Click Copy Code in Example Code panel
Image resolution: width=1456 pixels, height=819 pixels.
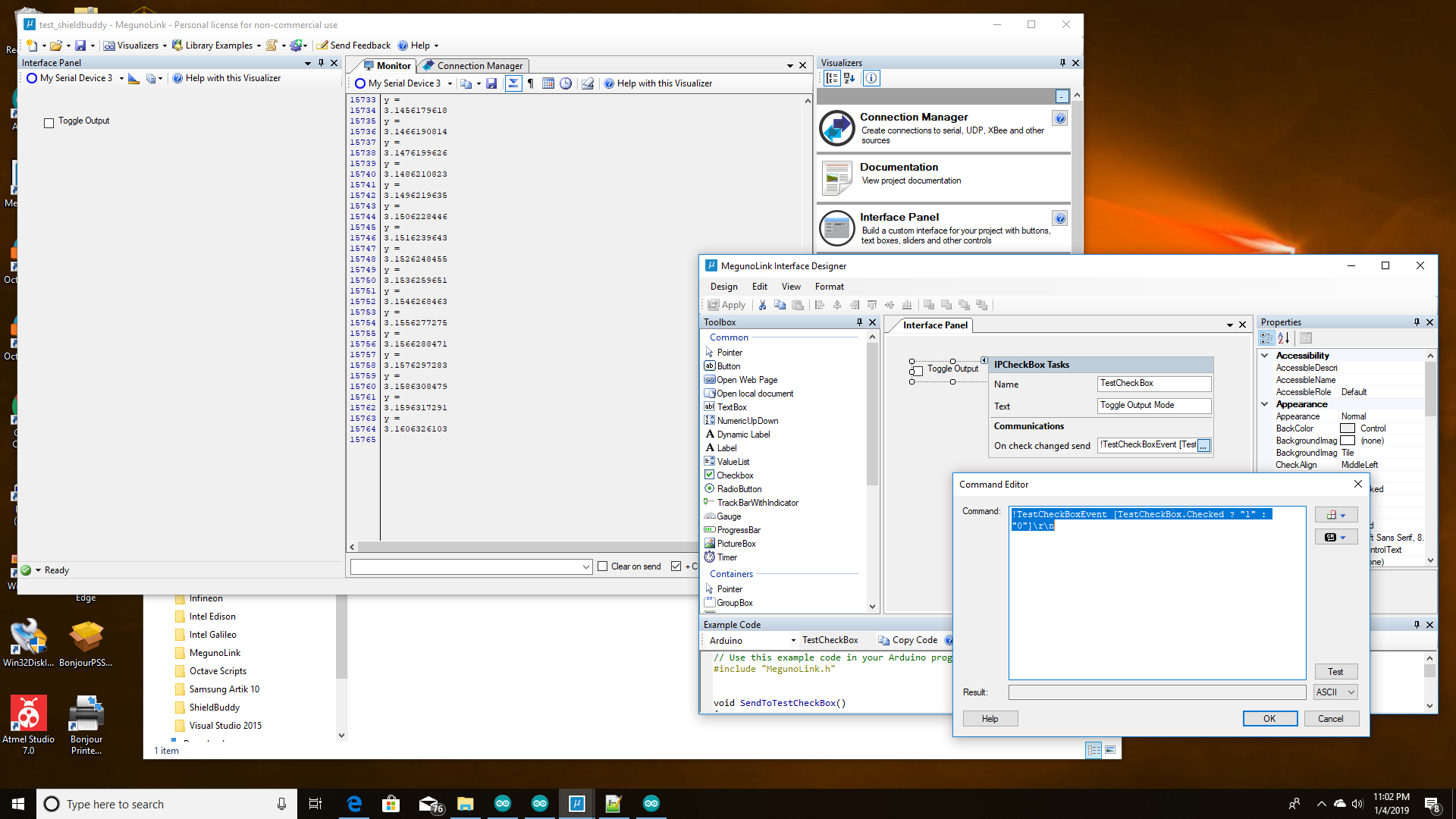point(908,640)
